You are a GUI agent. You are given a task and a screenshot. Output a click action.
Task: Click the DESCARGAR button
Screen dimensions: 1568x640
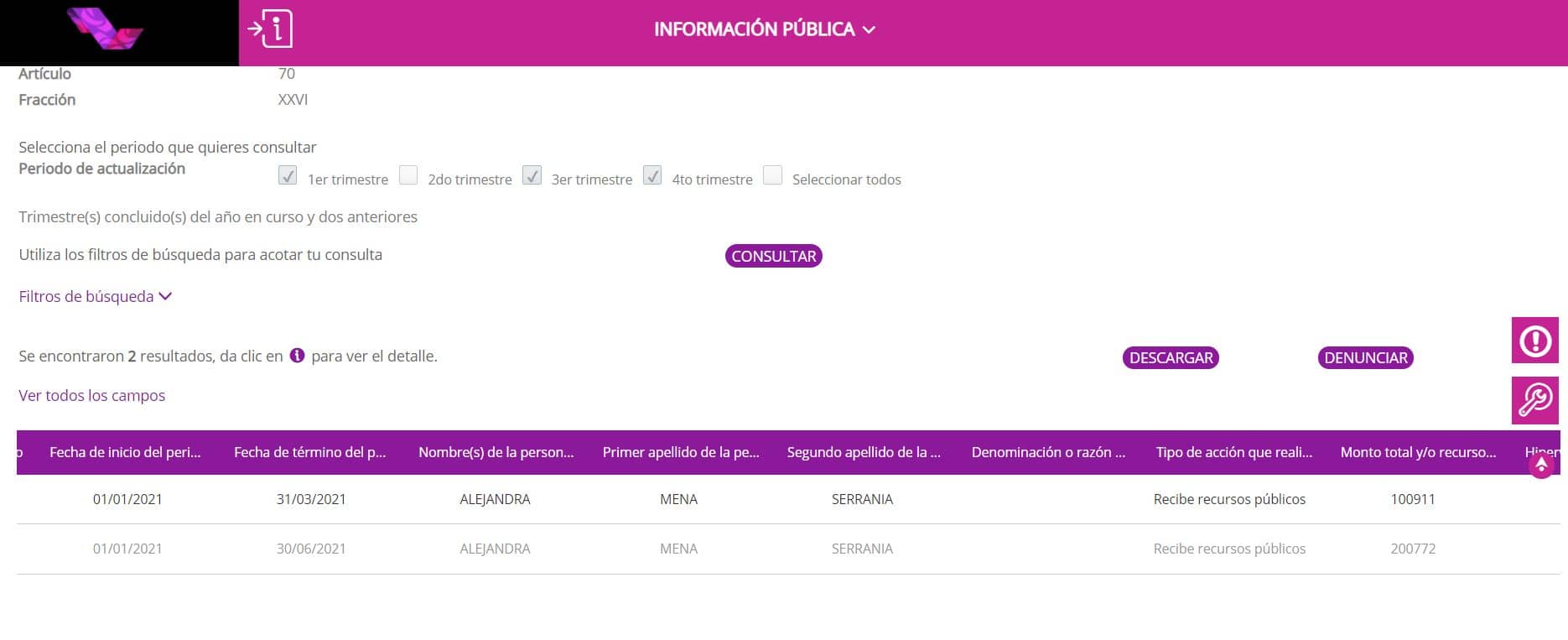1171,357
